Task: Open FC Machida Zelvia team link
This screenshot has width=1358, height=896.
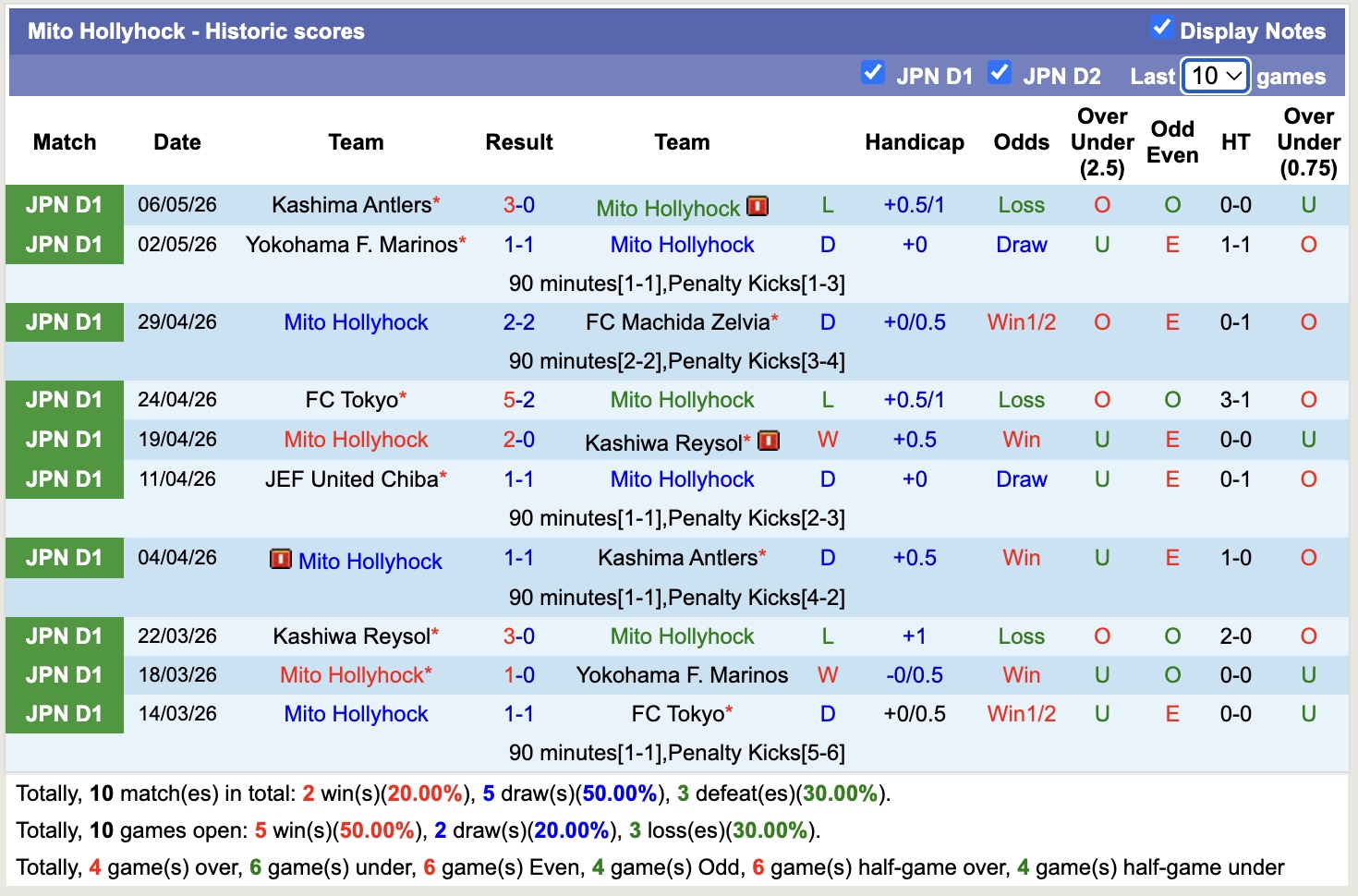Action: pyautogui.click(x=678, y=322)
